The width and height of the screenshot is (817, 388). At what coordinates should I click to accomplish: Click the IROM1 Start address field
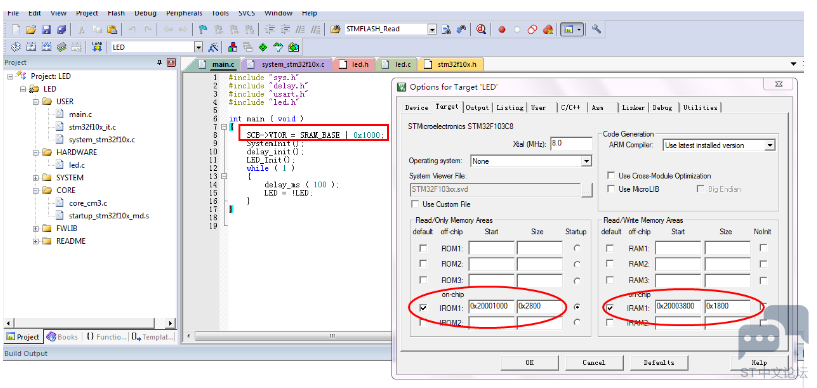coord(492,307)
